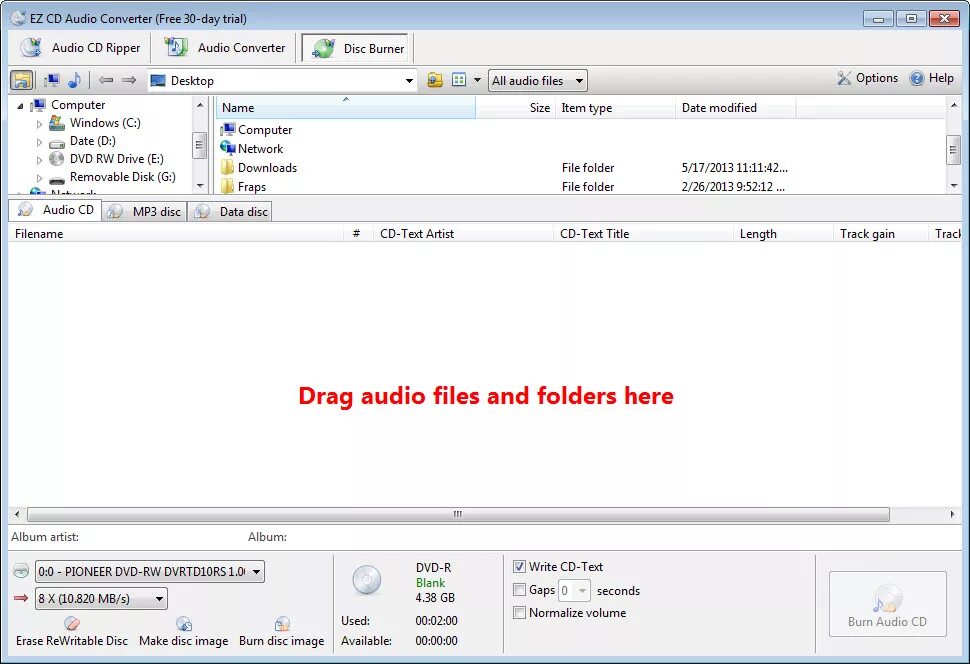Click the disc drive icon beside drive selector
The image size is (970, 664).
[21, 571]
